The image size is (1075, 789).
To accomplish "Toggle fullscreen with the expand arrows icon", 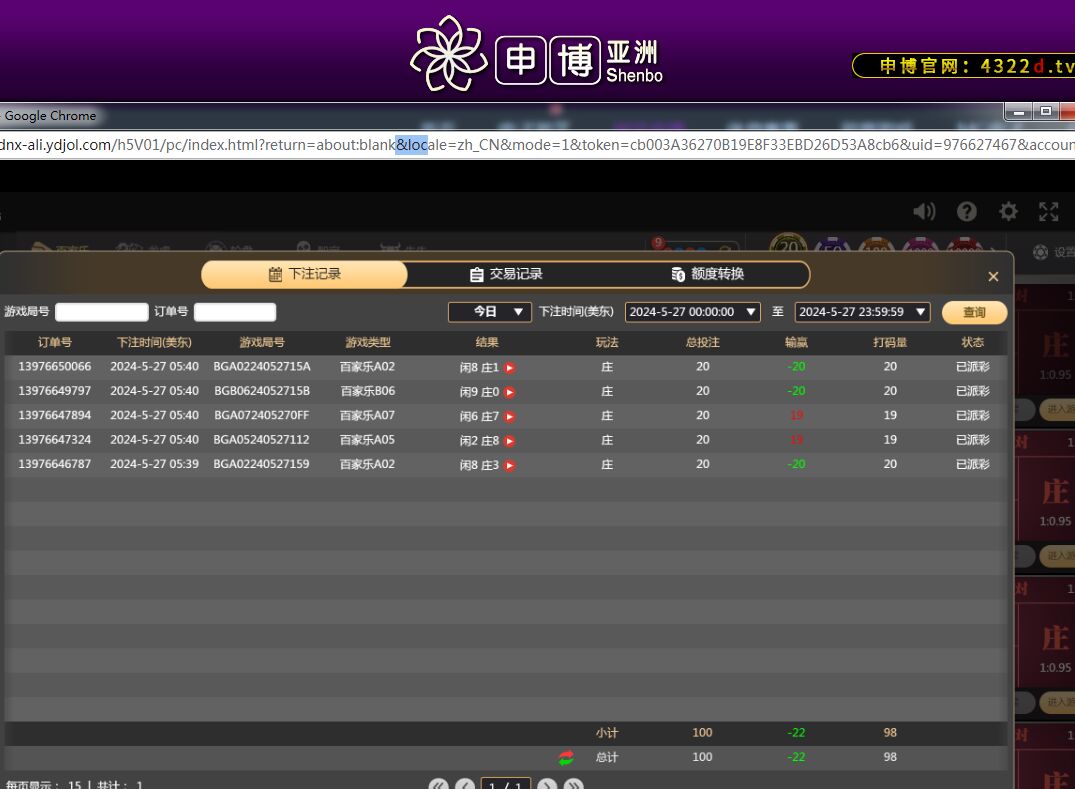I will point(1048,211).
